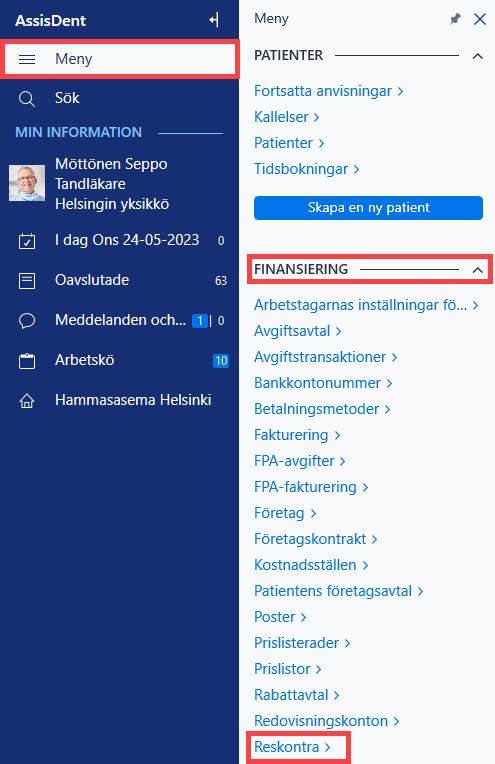Open Patientens företagsavtal
The width and height of the screenshot is (495, 764).
click(339, 591)
